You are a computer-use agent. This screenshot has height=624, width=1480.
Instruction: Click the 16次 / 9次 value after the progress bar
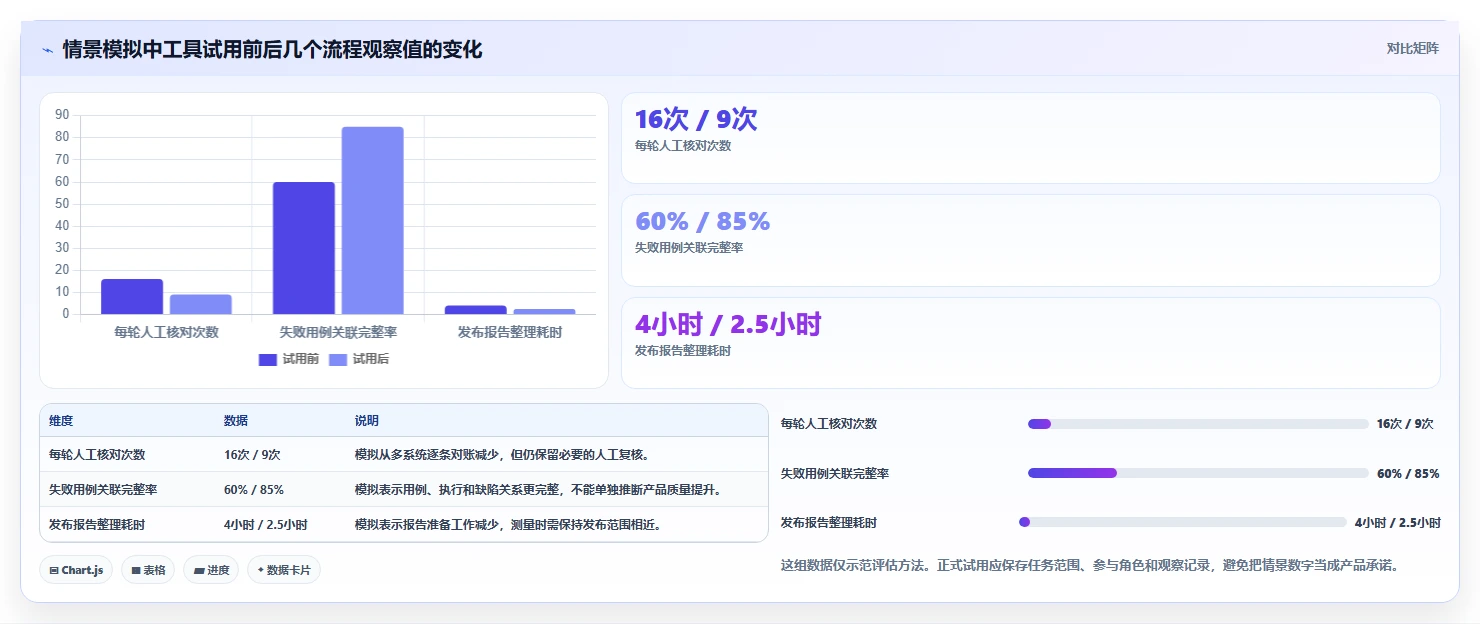point(1405,424)
